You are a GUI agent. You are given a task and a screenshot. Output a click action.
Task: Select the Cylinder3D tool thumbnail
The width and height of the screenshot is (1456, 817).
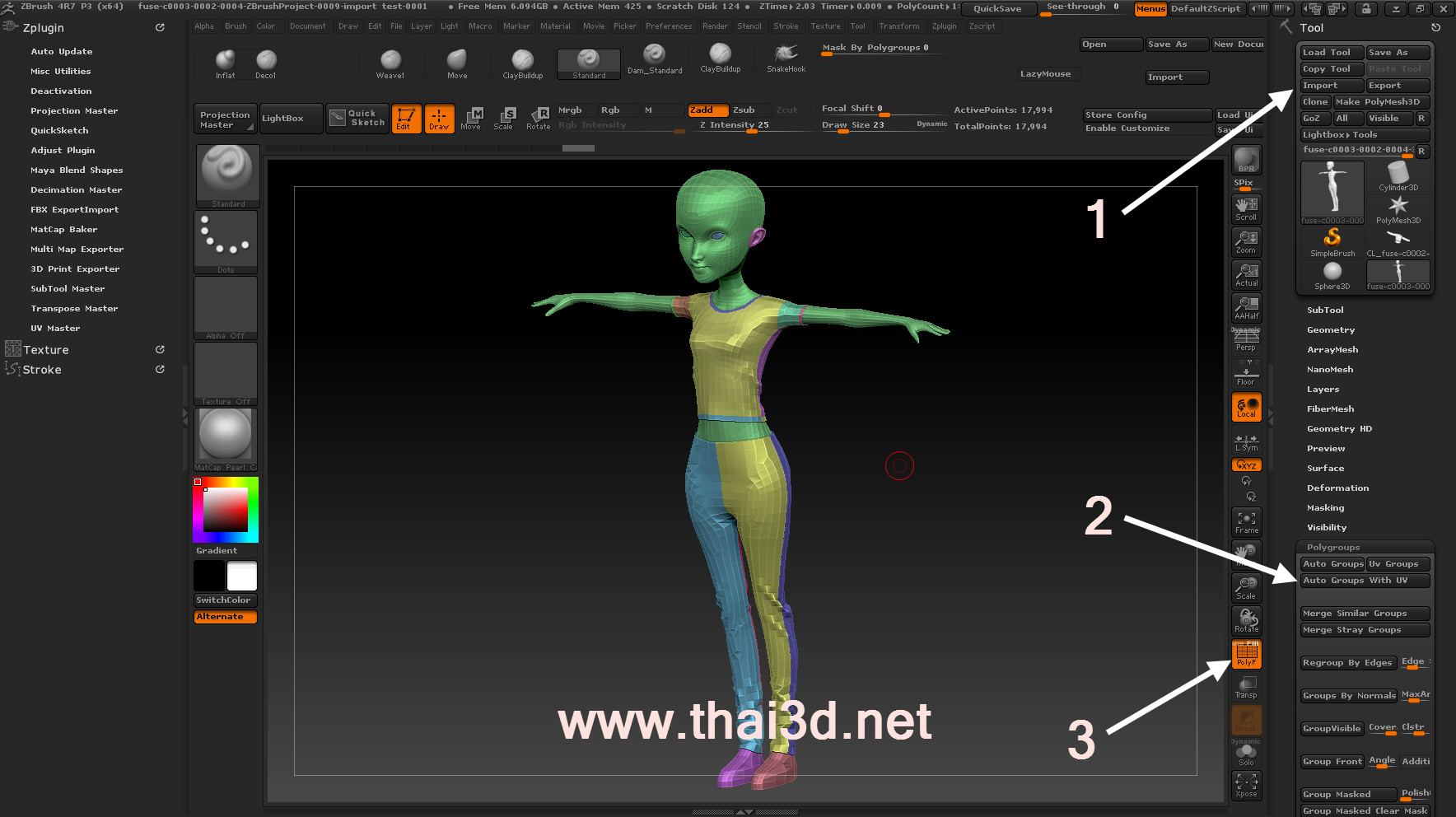coord(1398,176)
